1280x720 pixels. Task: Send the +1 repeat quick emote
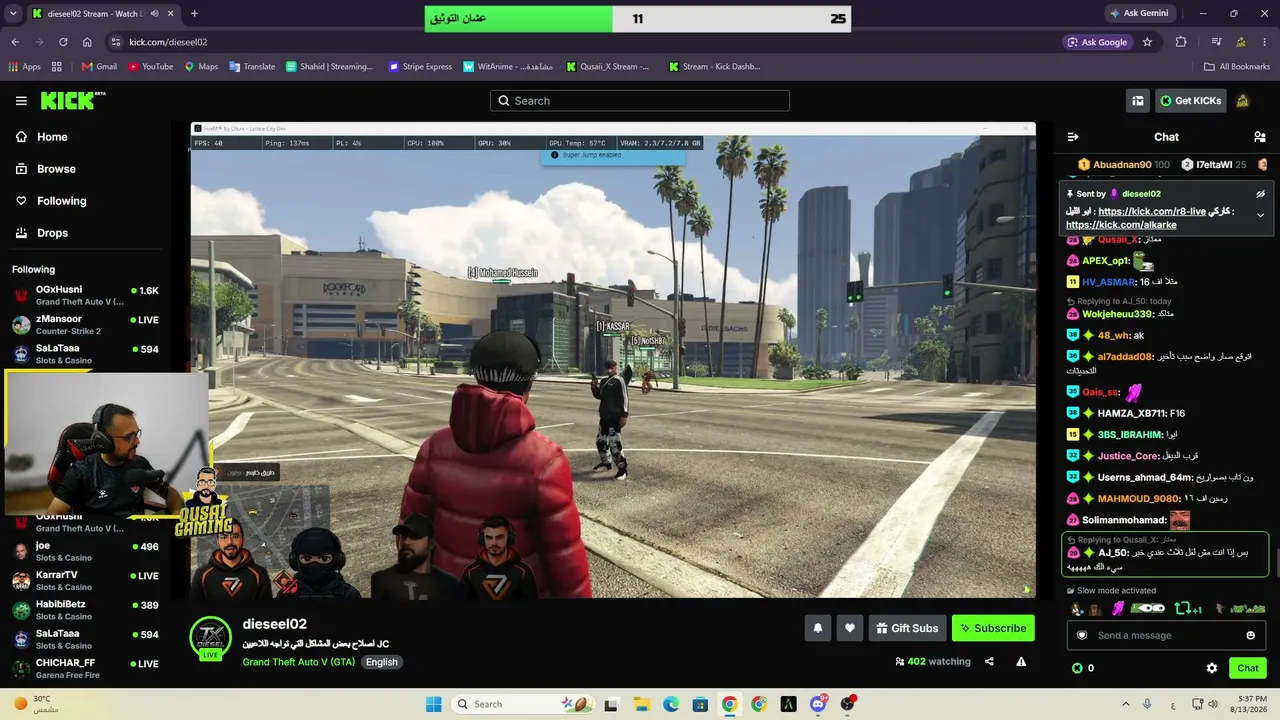point(1188,608)
